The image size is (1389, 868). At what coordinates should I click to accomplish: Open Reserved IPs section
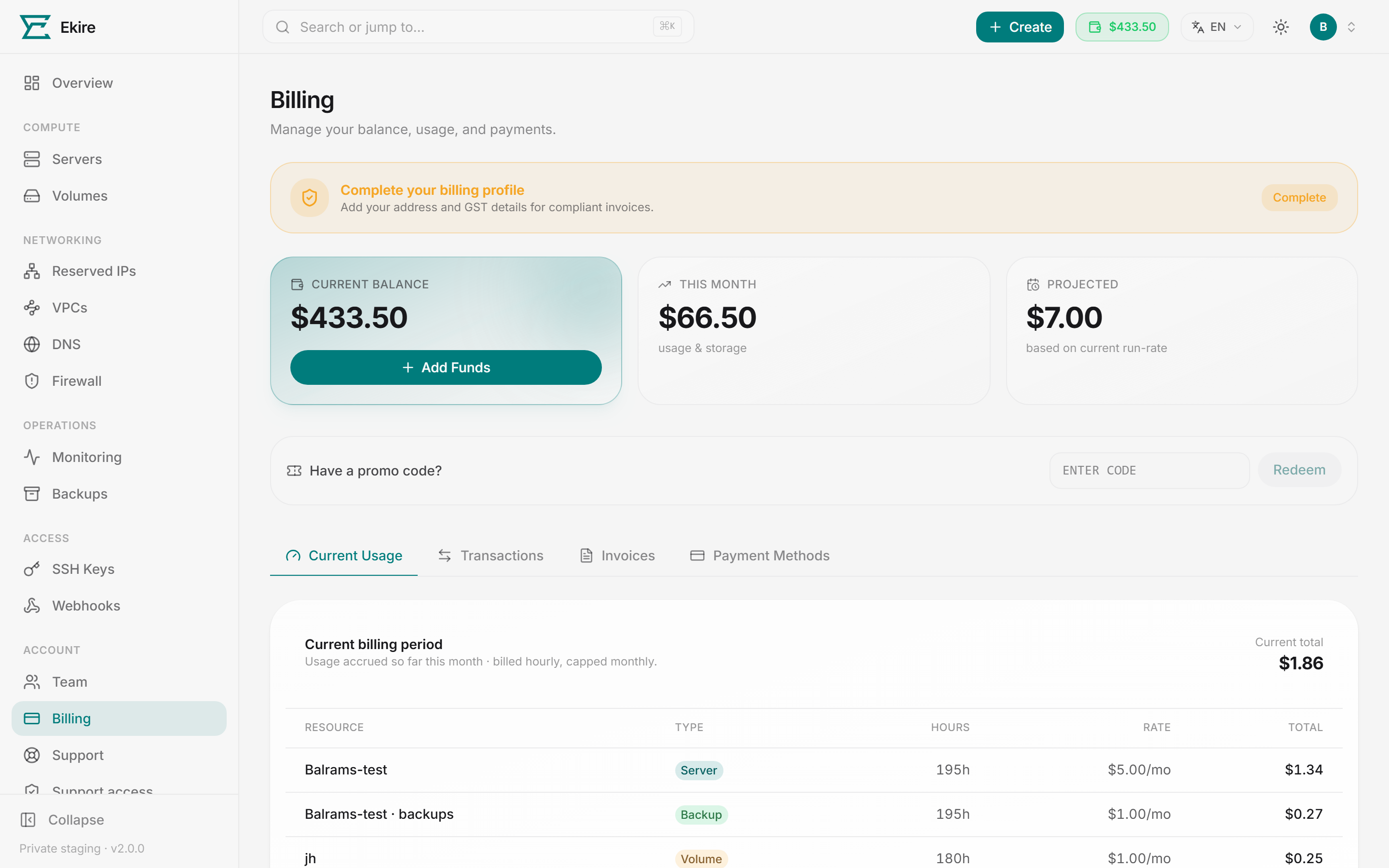pos(119,271)
